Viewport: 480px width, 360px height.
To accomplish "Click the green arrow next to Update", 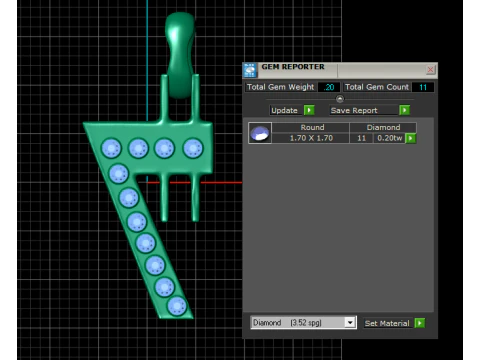I will pos(309,110).
